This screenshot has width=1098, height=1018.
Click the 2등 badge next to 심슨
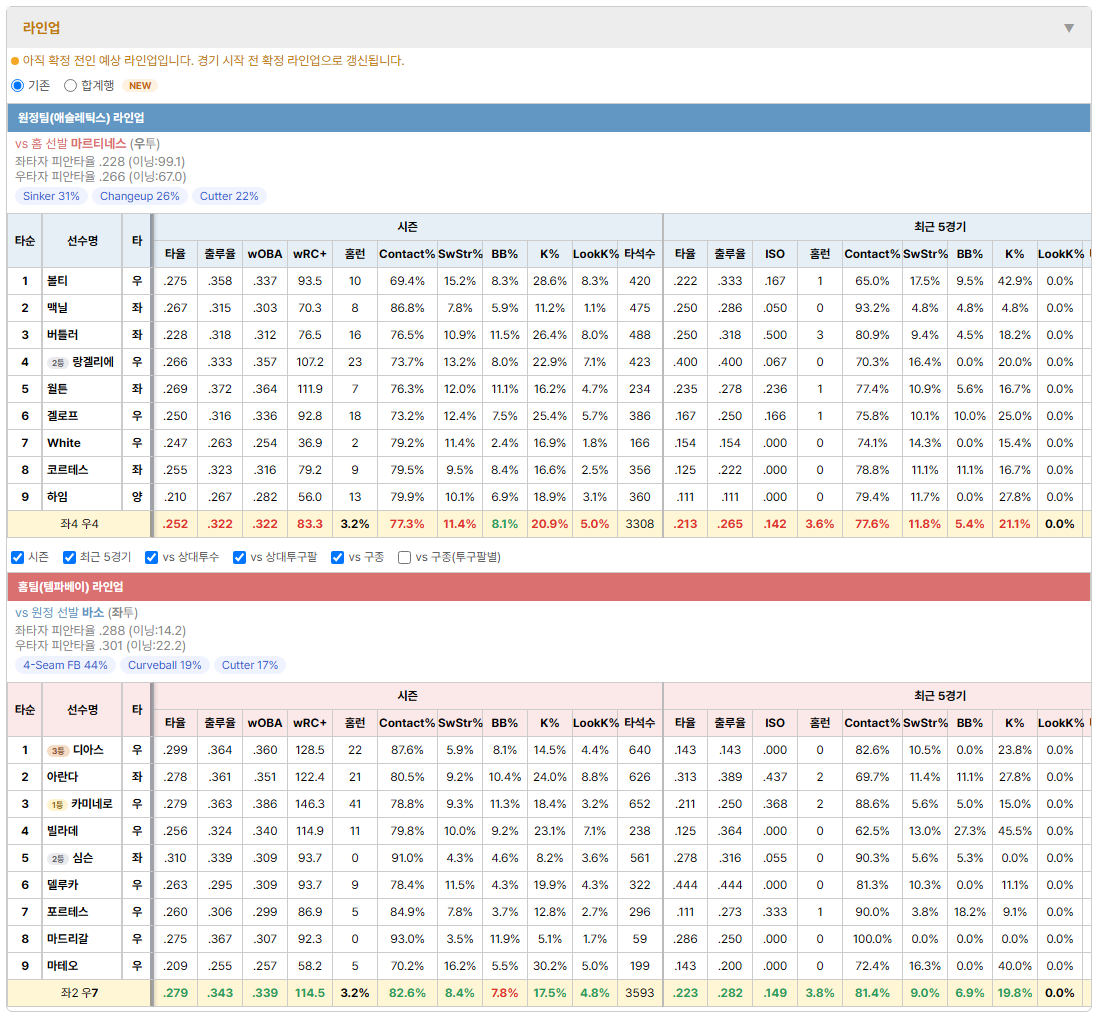point(57,858)
